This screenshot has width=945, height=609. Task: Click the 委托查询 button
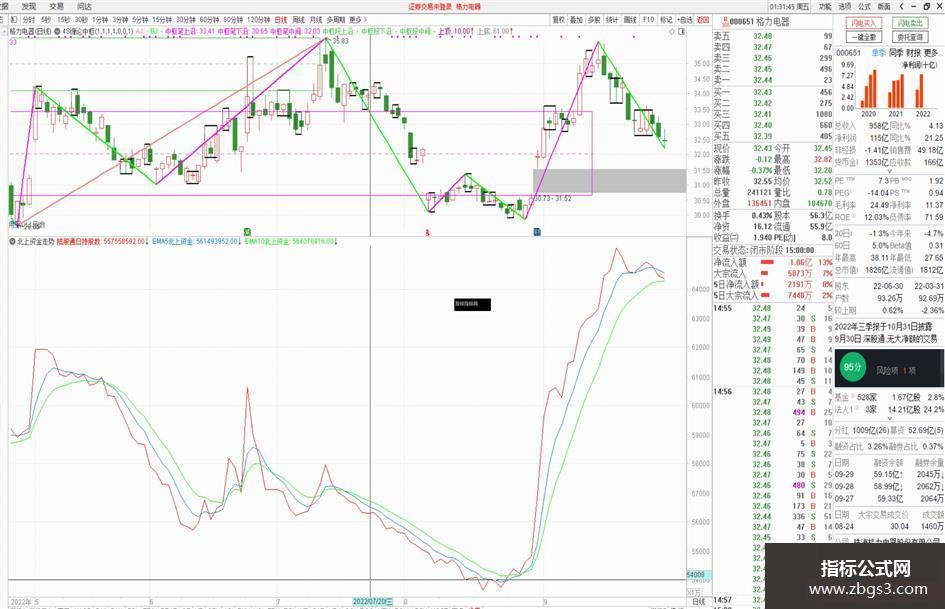[x=910, y=37]
